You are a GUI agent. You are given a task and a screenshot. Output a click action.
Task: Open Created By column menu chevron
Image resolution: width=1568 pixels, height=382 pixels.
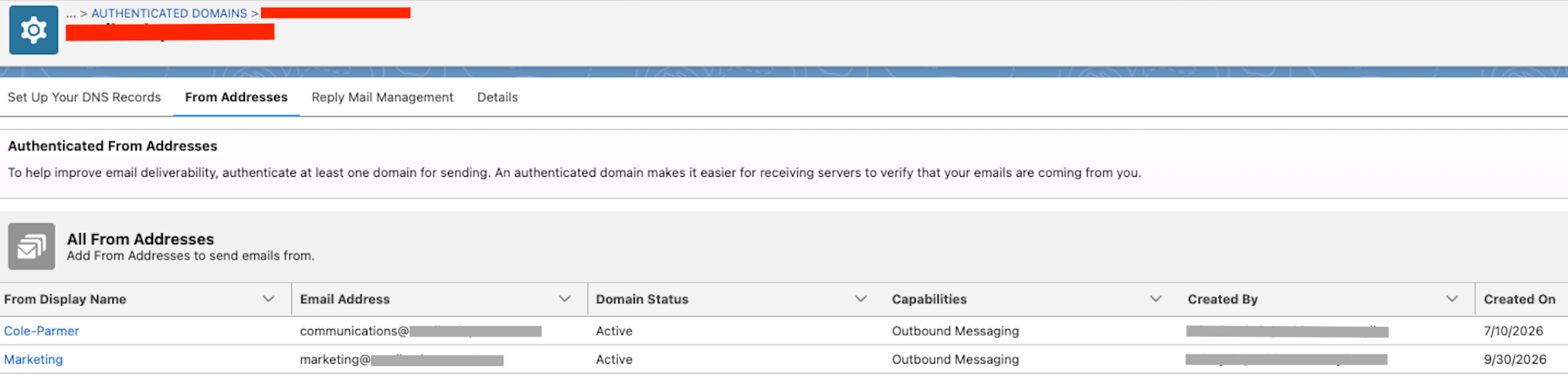[1452, 299]
